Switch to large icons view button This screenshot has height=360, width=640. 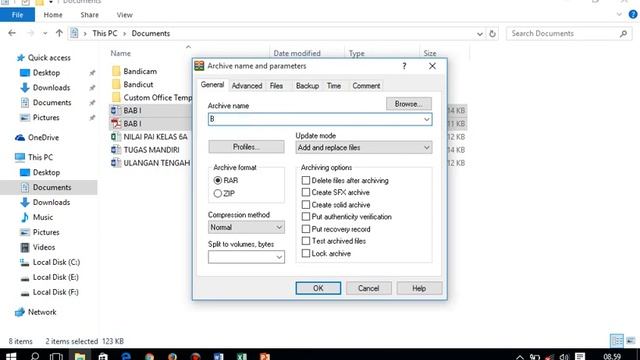(631, 341)
